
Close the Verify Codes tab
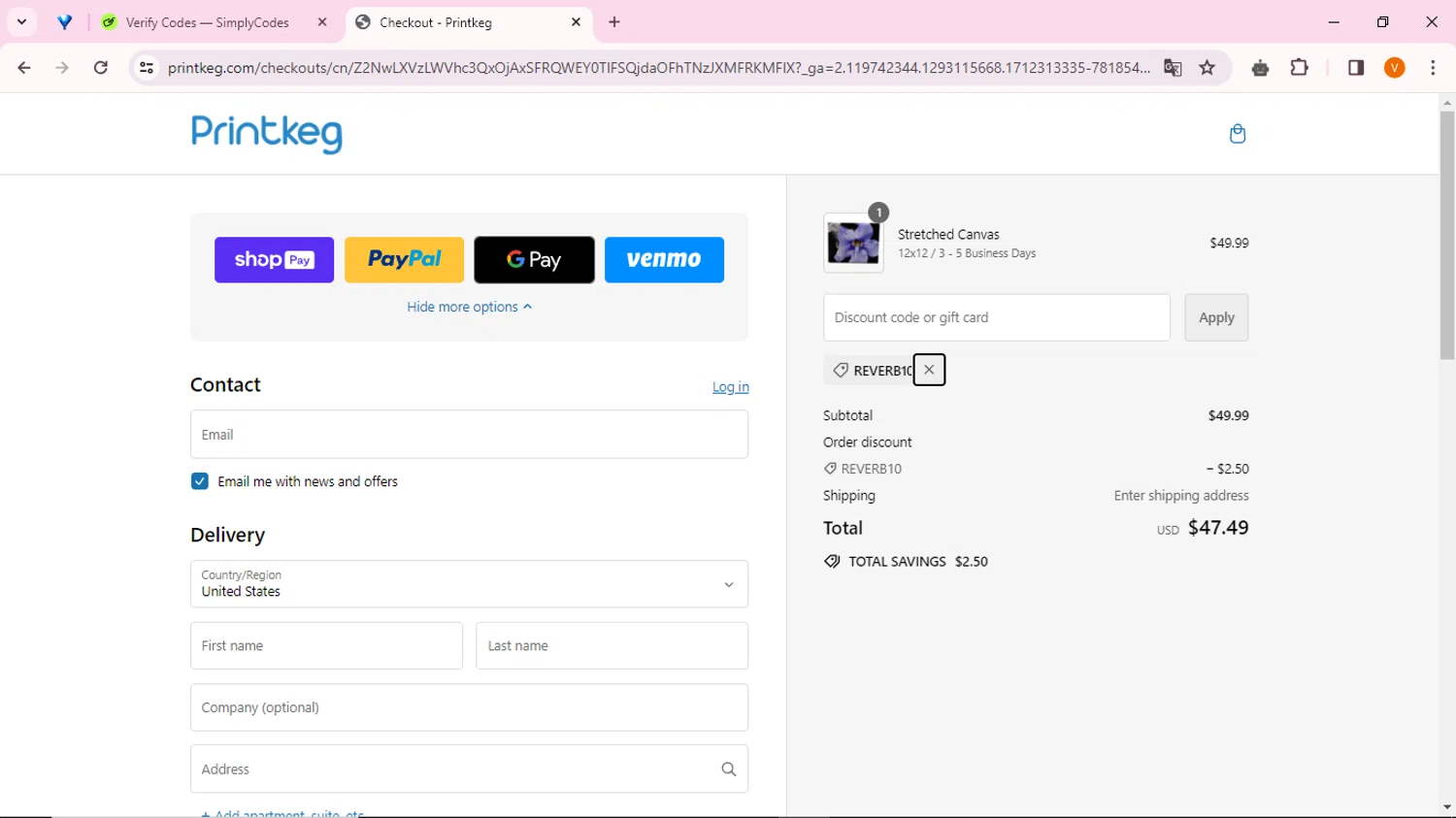(x=322, y=21)
